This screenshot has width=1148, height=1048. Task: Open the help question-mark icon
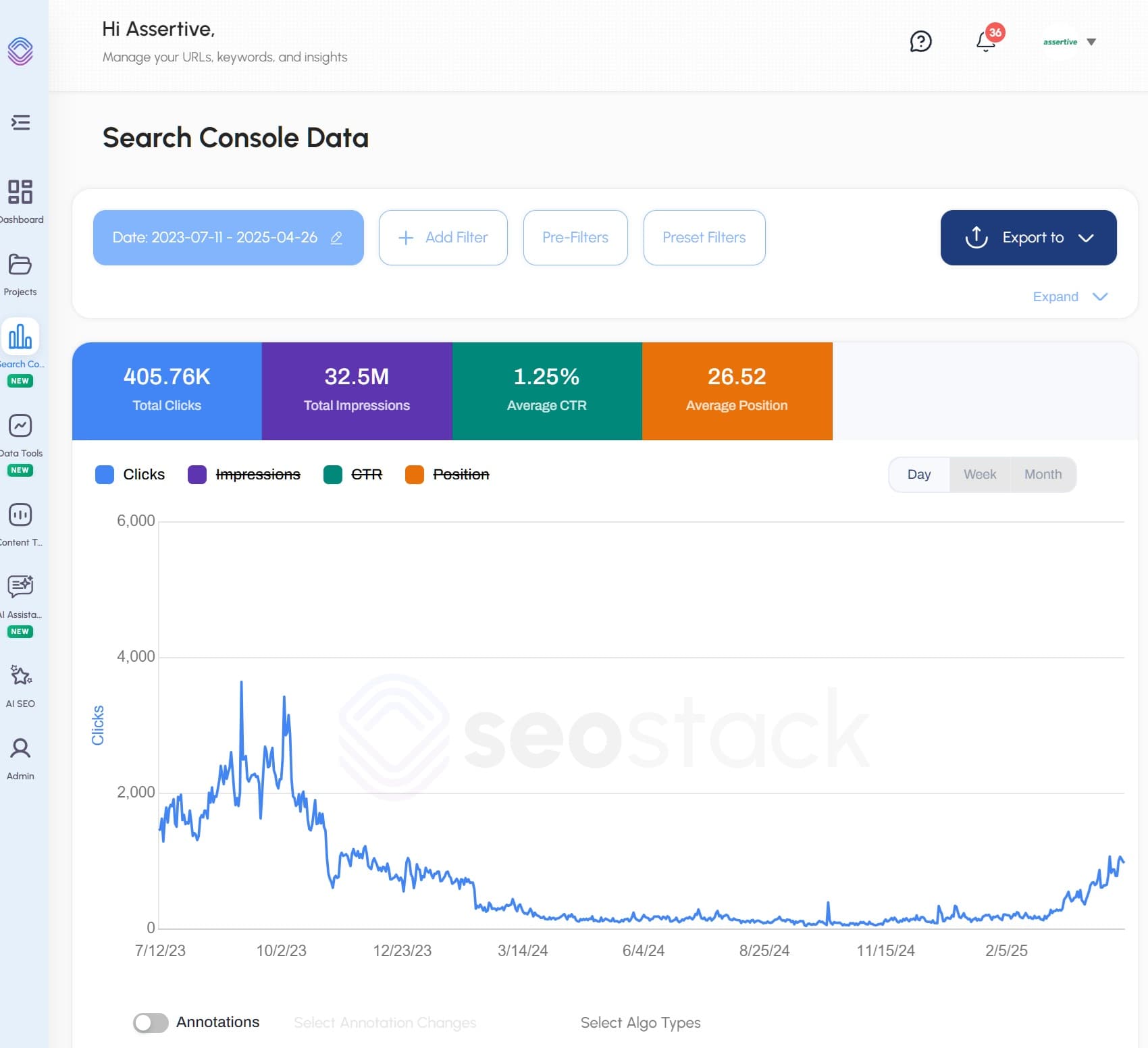point(920,42)
